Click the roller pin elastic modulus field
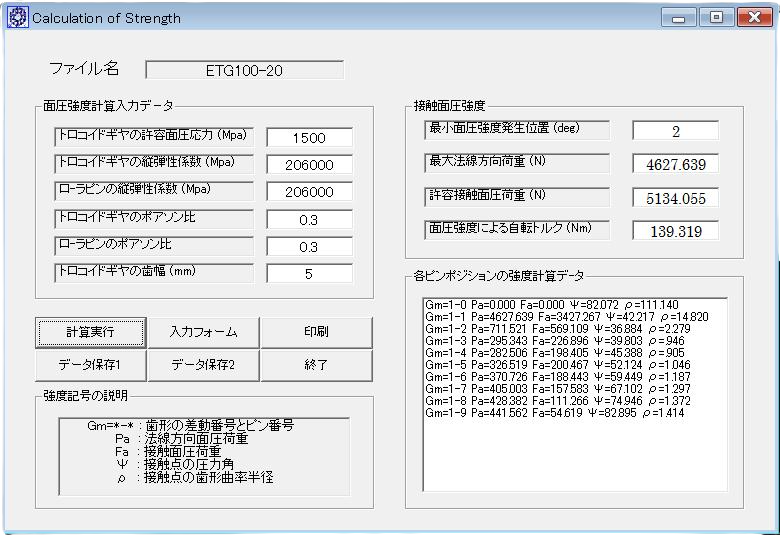Screen dimensions: 780x535 point(309,192)
